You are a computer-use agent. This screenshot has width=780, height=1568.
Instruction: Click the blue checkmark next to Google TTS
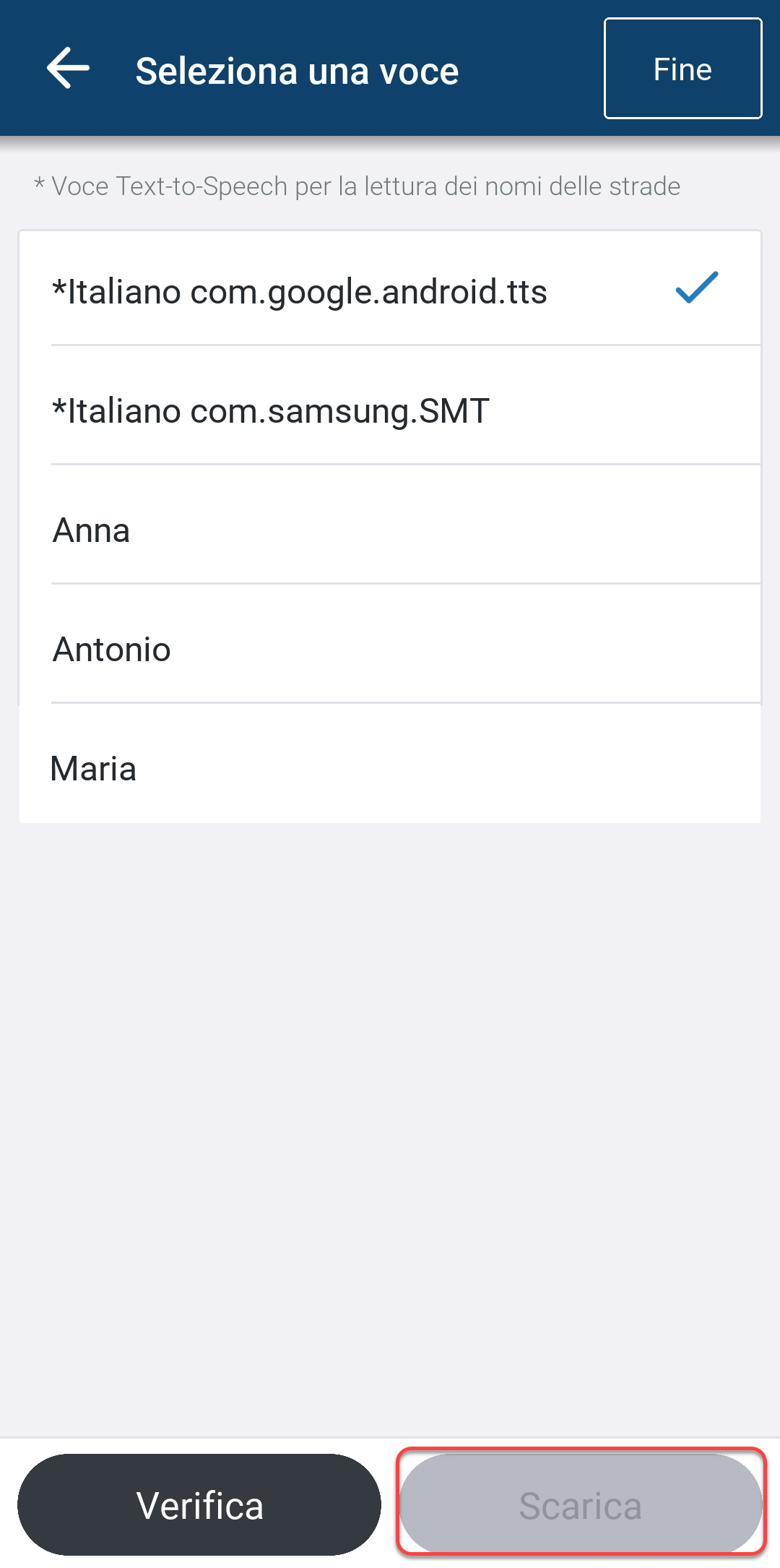[696, 288]
